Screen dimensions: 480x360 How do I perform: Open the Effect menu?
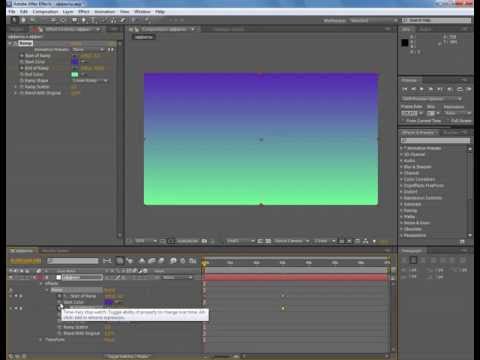pos(84,11)
